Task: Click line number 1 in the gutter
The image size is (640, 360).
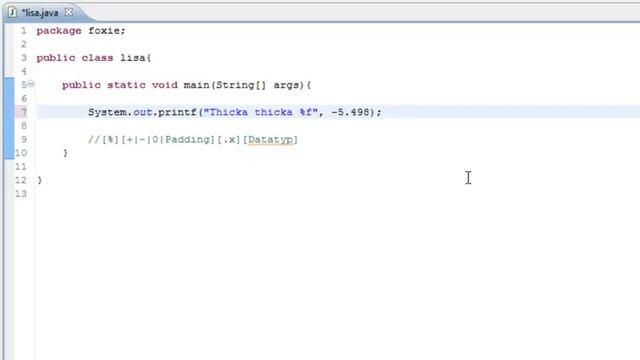Action: 24,31
